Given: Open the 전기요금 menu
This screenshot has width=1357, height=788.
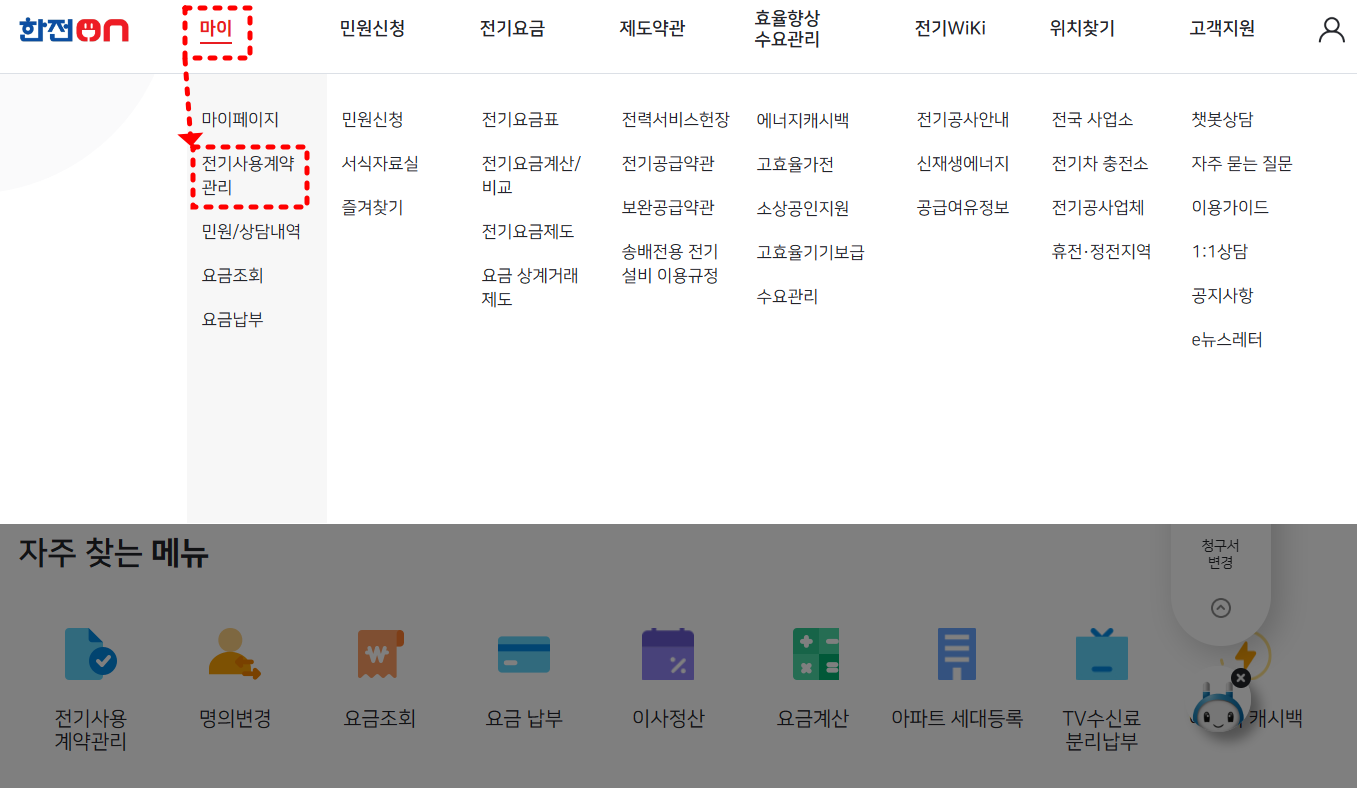Looking at the screenshot, I should (x=513, y=28).
